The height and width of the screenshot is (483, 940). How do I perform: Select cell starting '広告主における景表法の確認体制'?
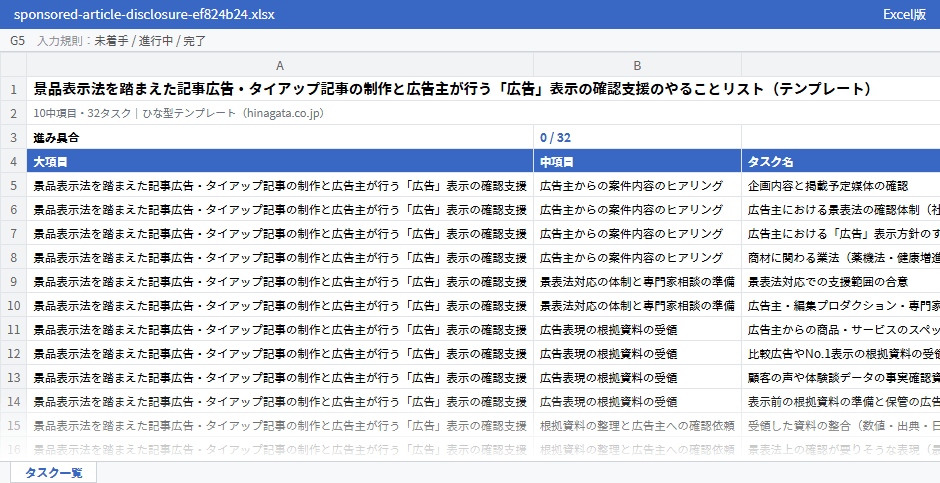pos(840,209)
